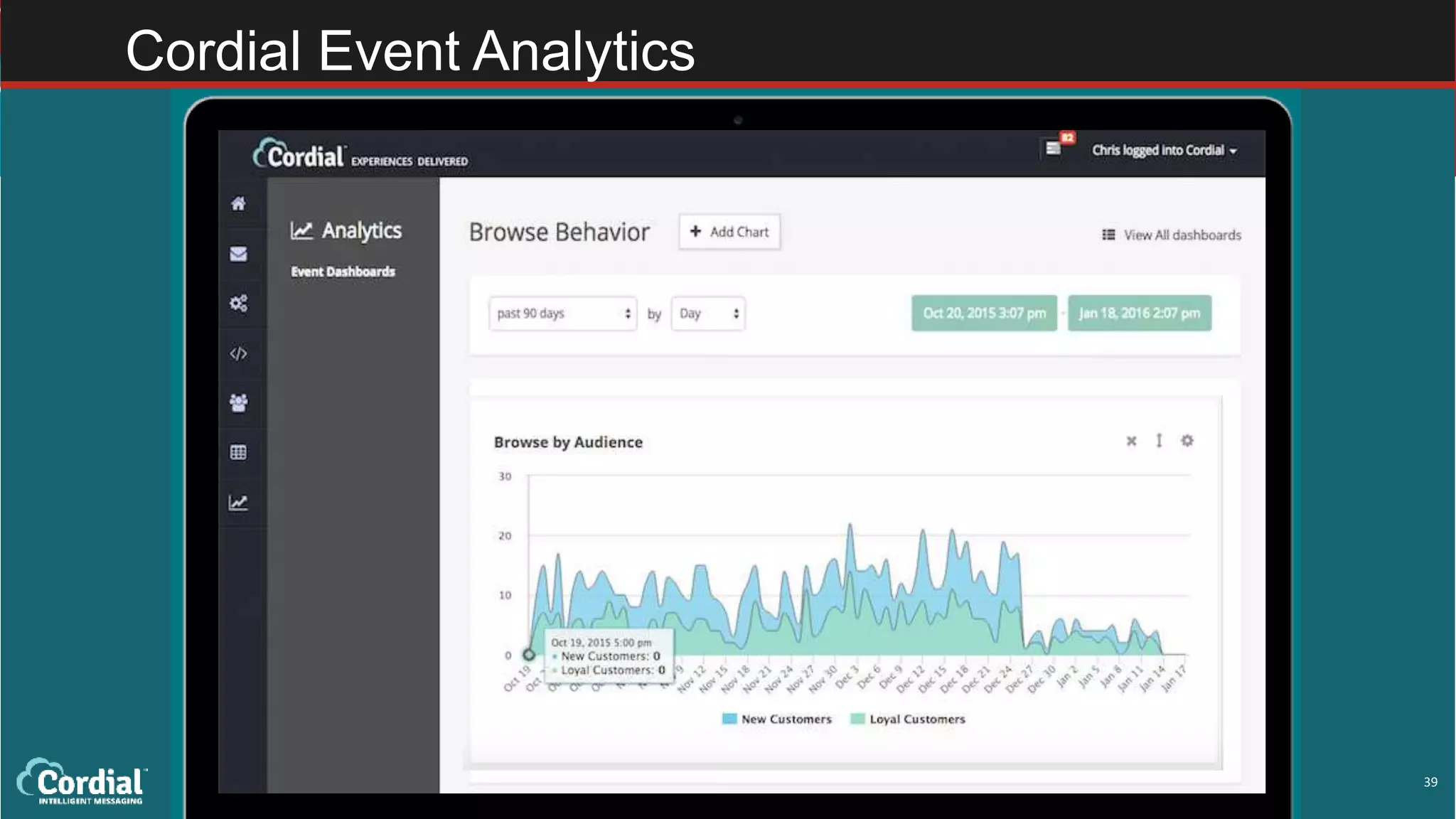The image size is (1456, 819).
Task: Click start date 'Oct 20, 2015 3:07 pm'
Action: tap(985, 313)
